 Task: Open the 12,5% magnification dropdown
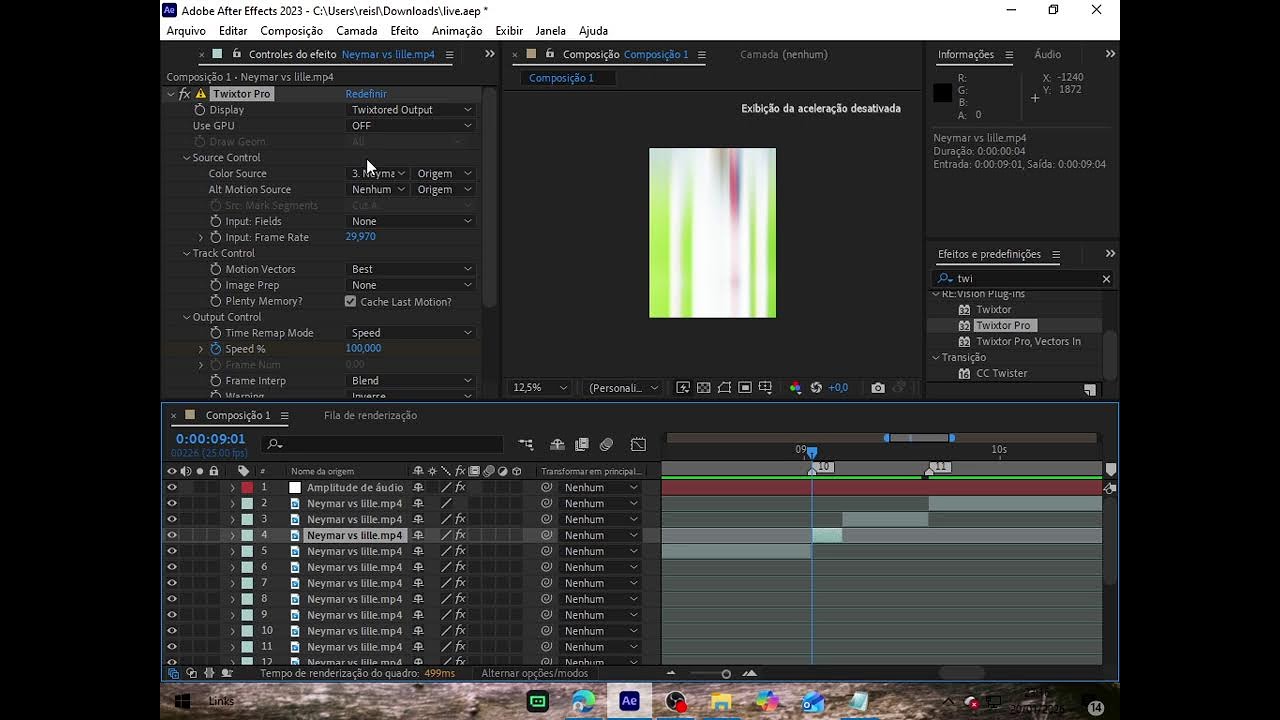tap(540, 388)
